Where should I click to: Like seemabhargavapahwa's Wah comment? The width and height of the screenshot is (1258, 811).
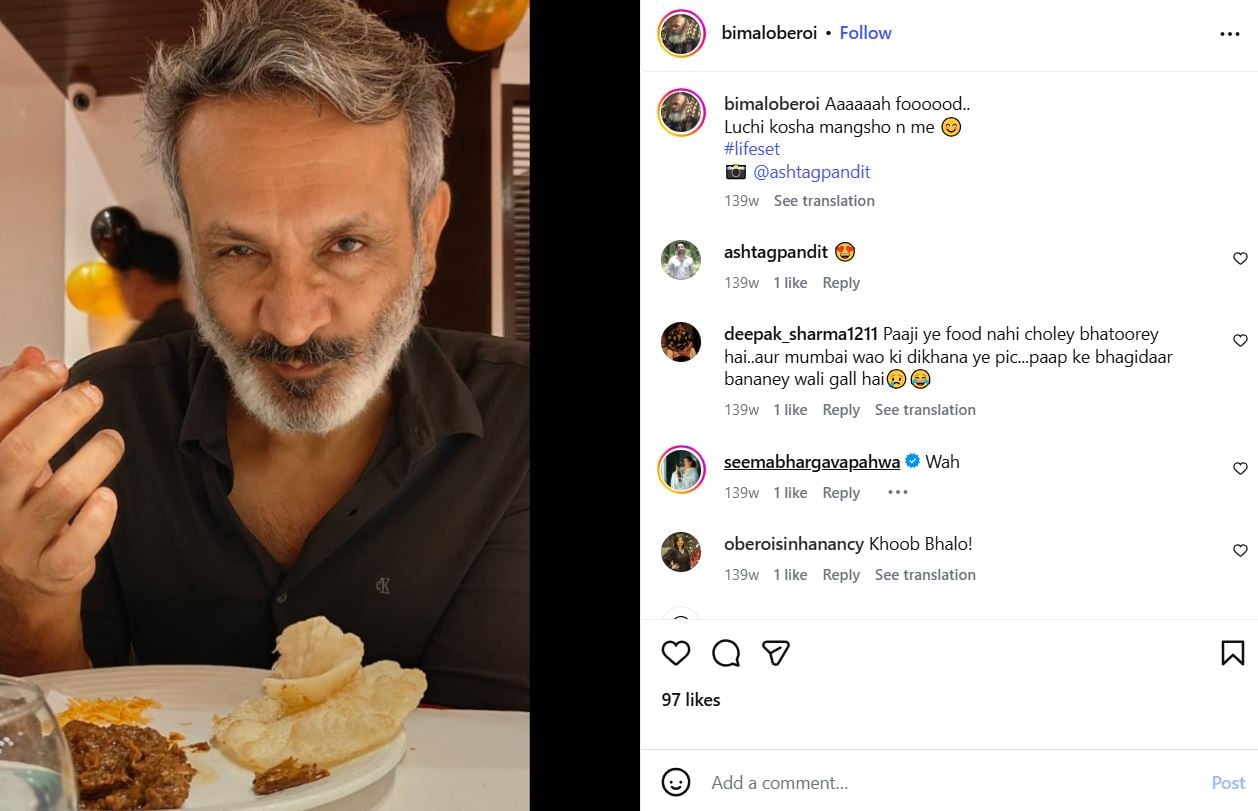(x=1240, y=469)
